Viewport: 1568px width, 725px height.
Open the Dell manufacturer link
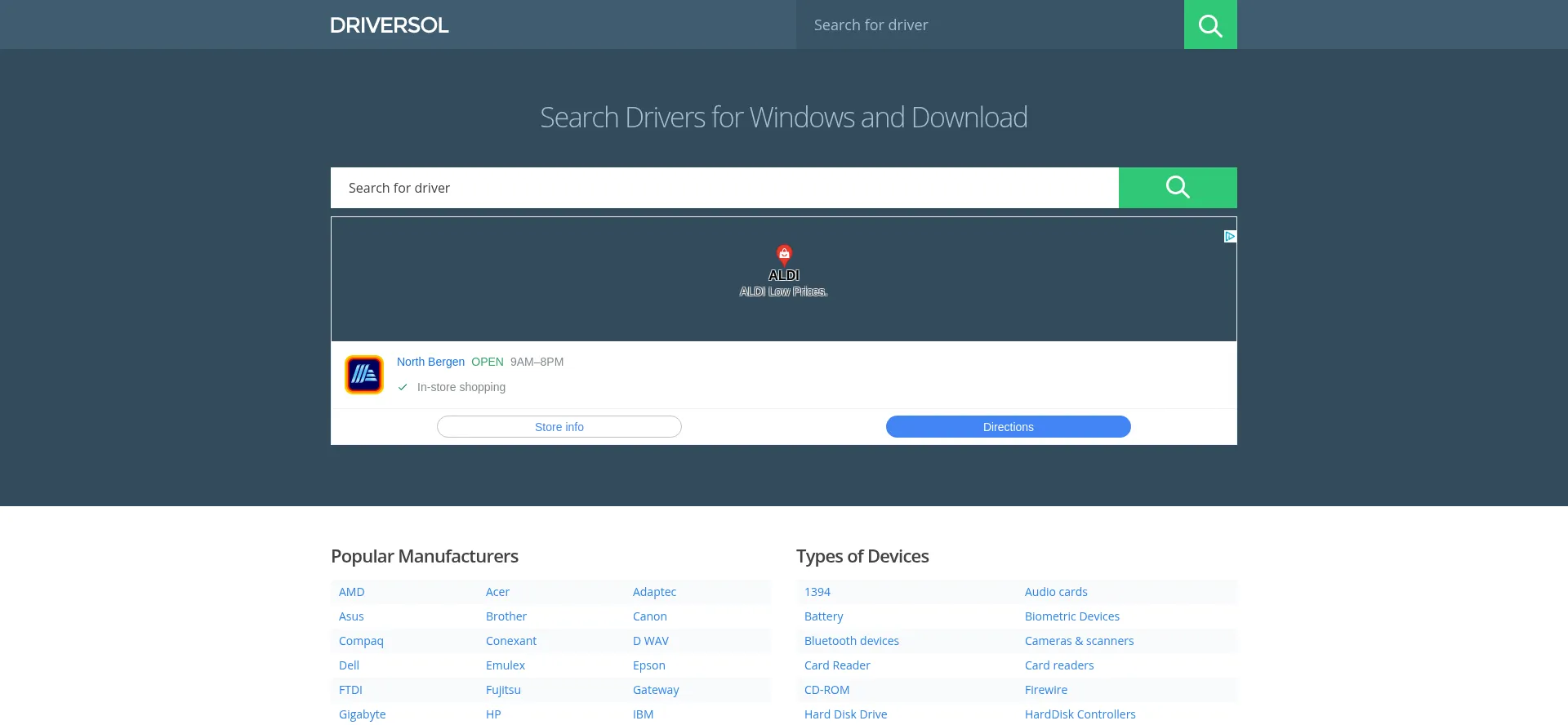pos(349,665)
